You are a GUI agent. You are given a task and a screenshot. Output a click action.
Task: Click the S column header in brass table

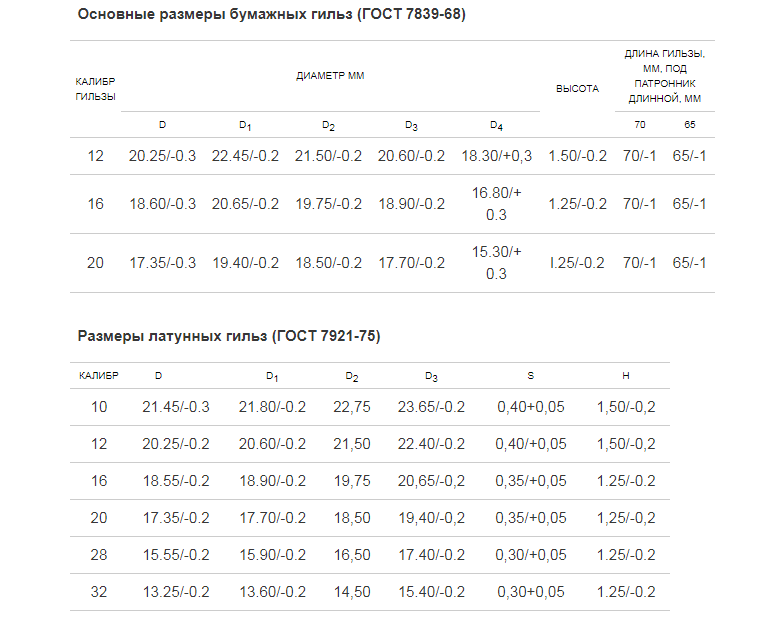point(530,376)
